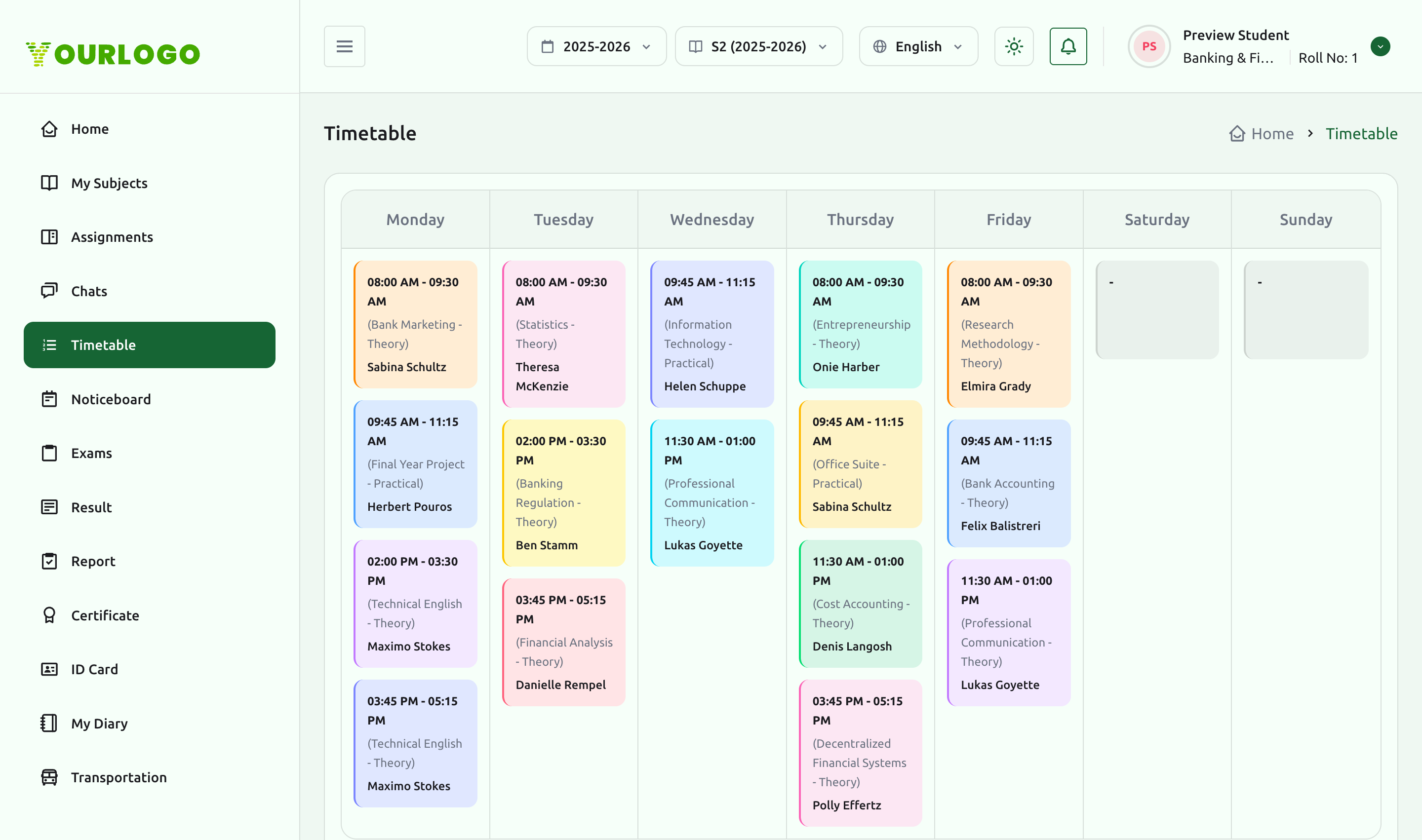Follow the Home breadcrumb link

(x=1272, y=134)
